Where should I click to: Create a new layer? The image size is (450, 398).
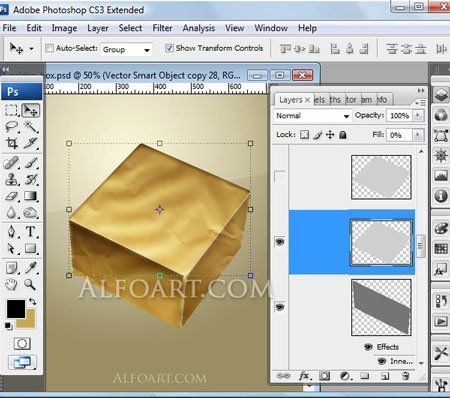(x=385, y=376)
